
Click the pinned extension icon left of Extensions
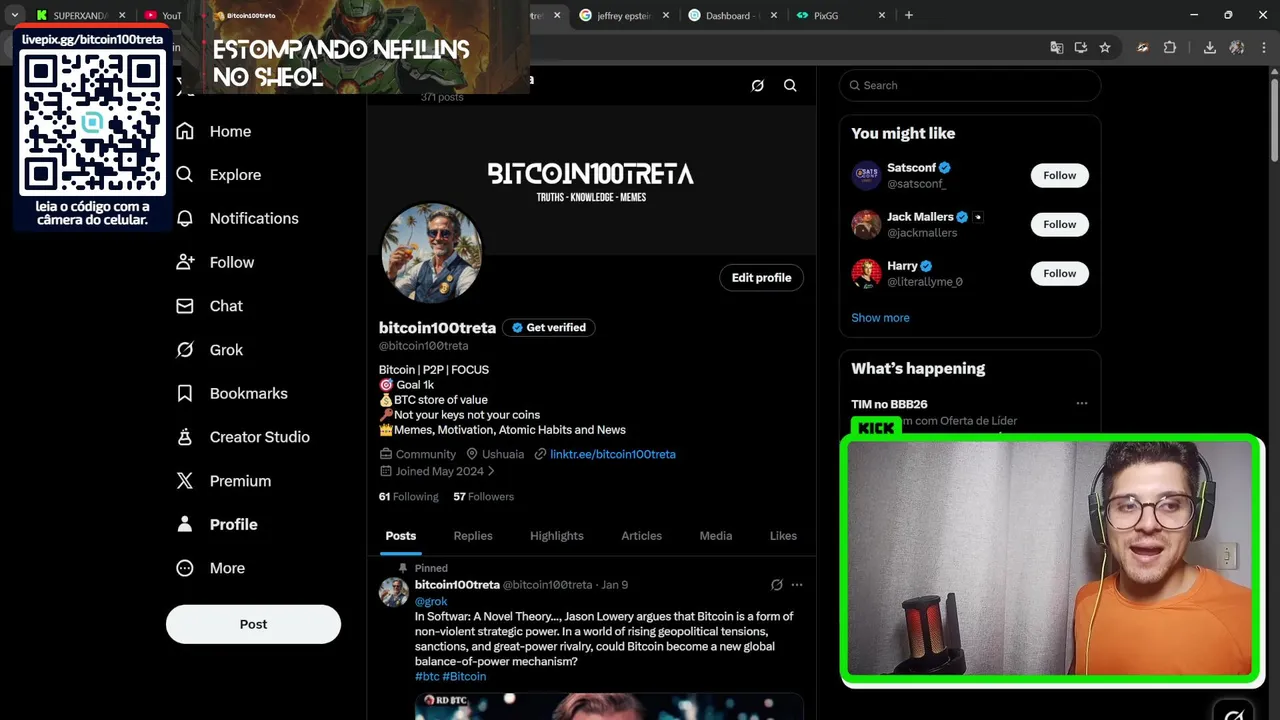tap(1143, 47)
